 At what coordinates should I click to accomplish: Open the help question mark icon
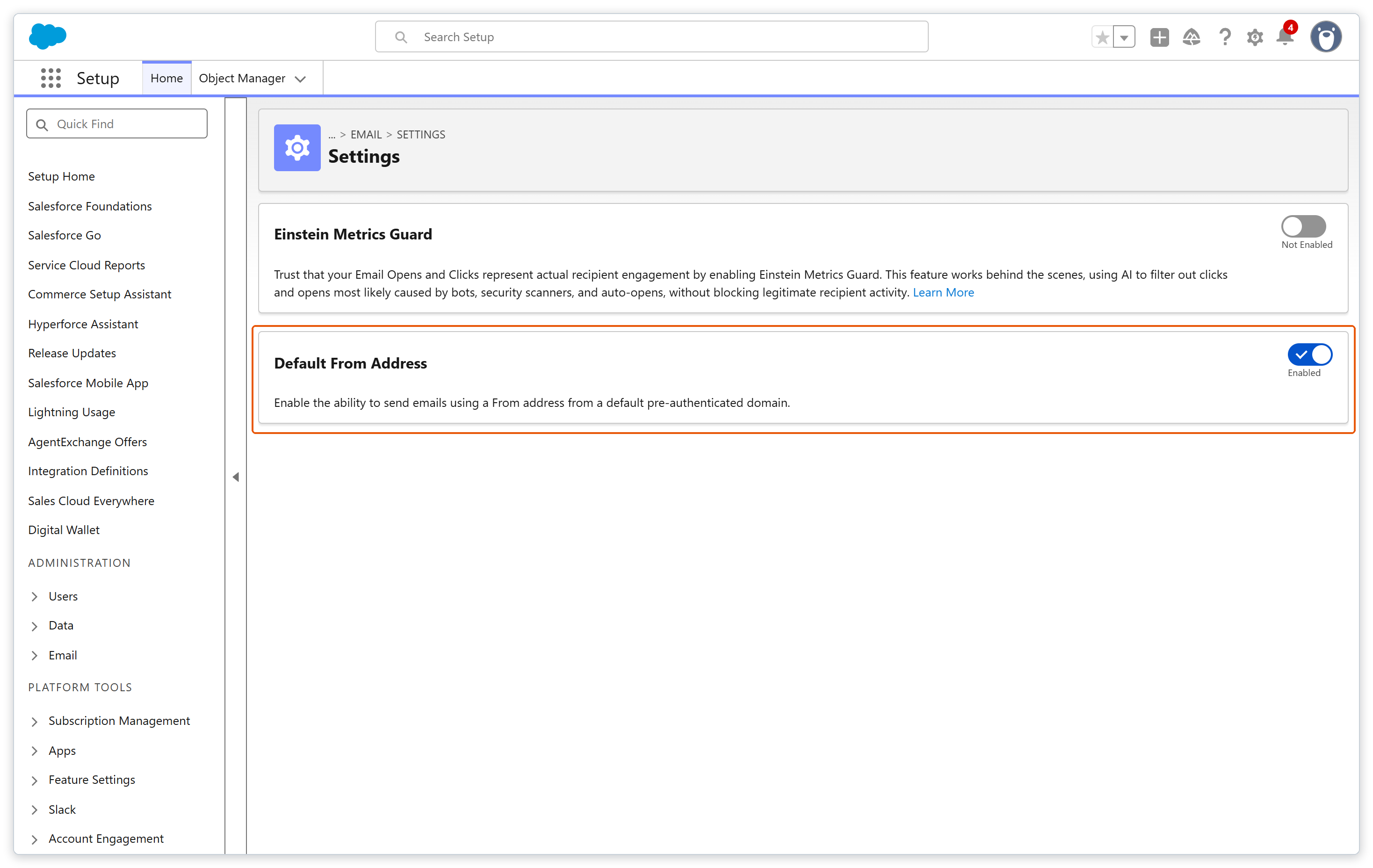click(1224, 37)
